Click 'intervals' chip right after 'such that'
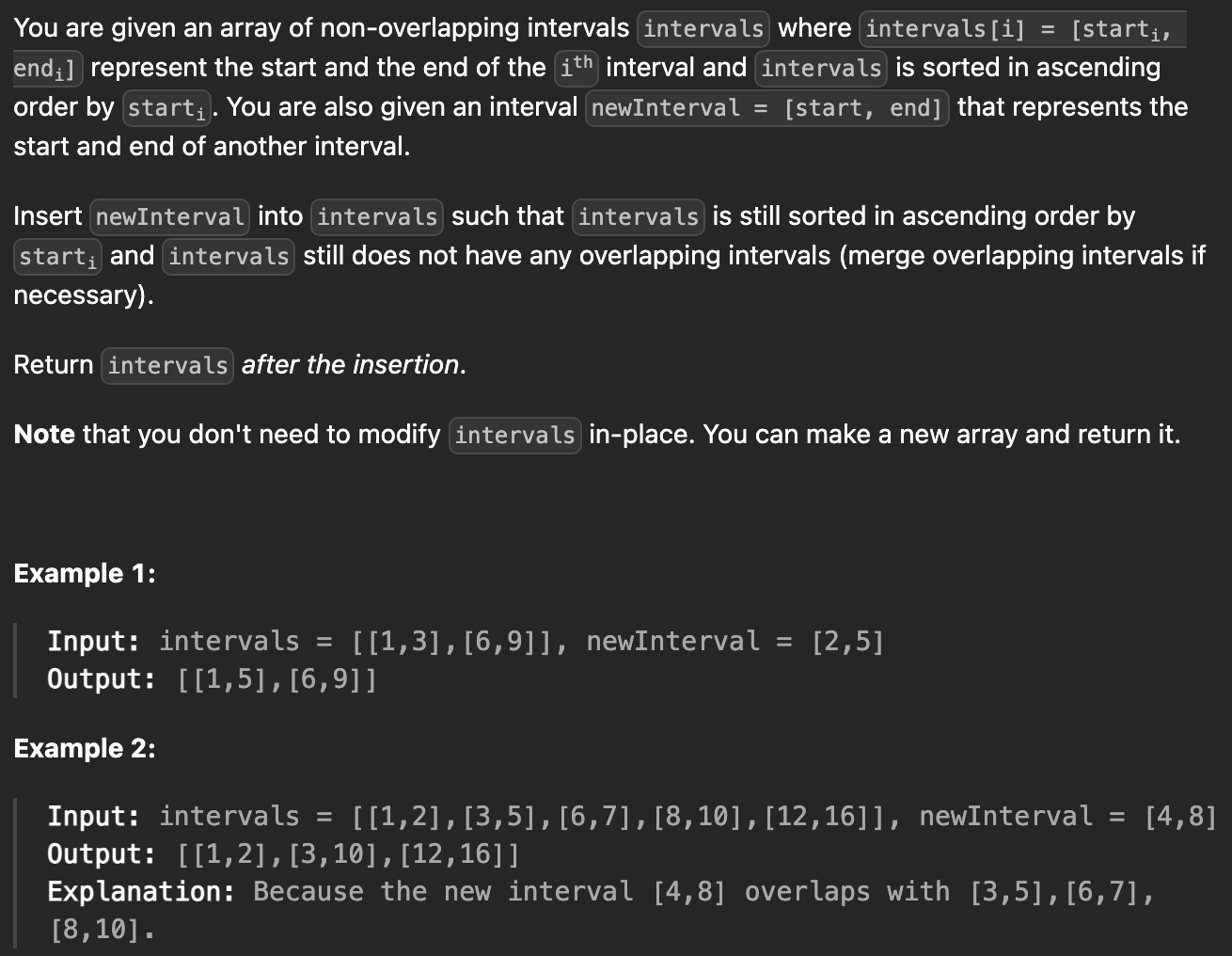 [x=639, y=217]
